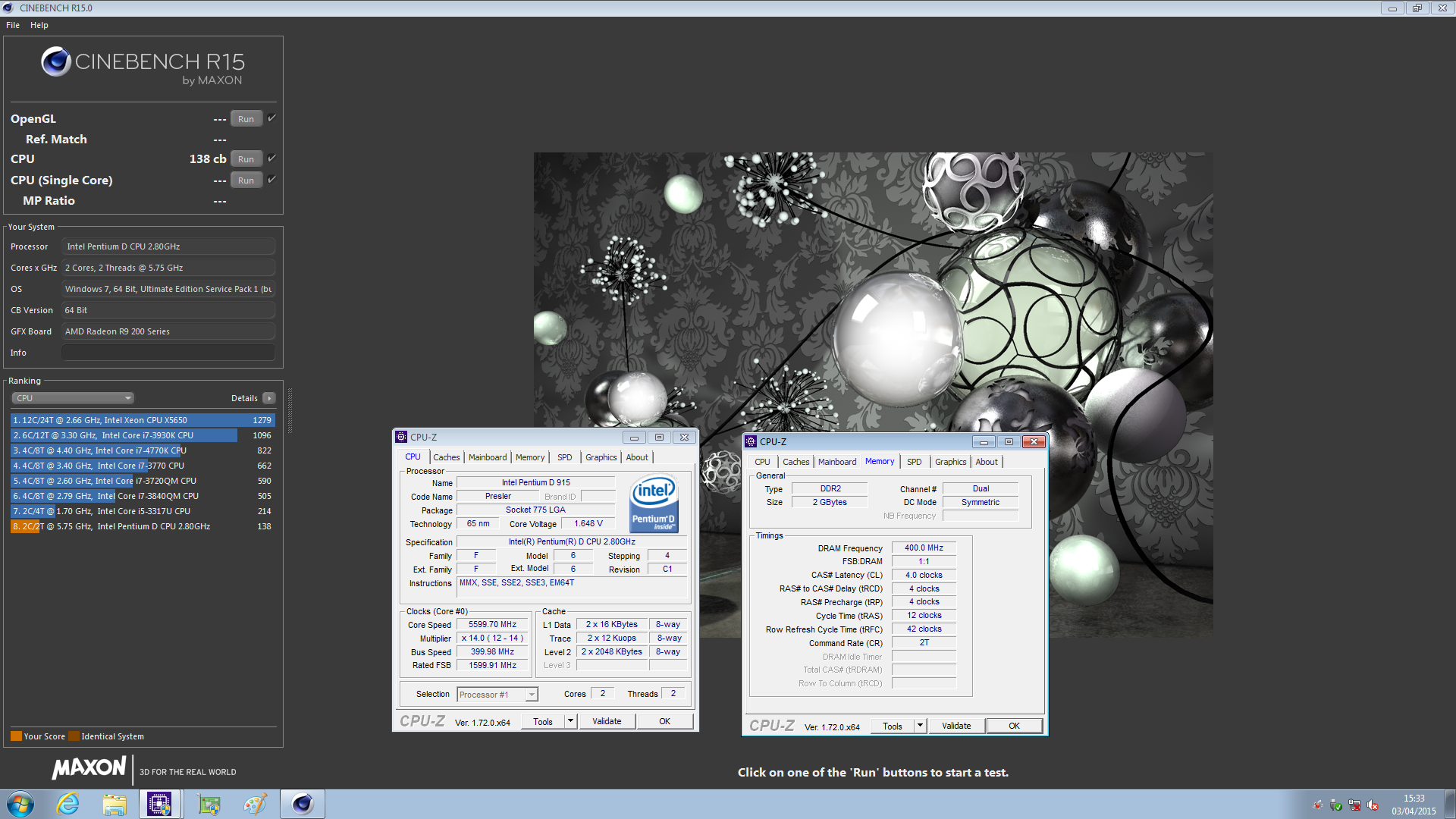The image size is (1456, 819).
Task: Open the disconnected network tray icon
Action: tap(1354, 805)
